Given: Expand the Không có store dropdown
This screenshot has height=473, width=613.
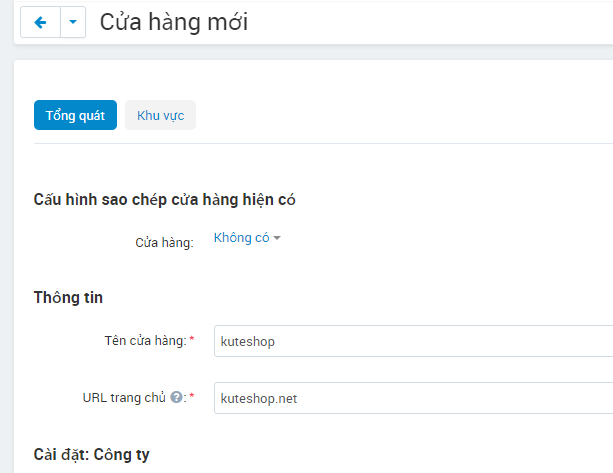Looking at the screenshot, I should (242, 238).
